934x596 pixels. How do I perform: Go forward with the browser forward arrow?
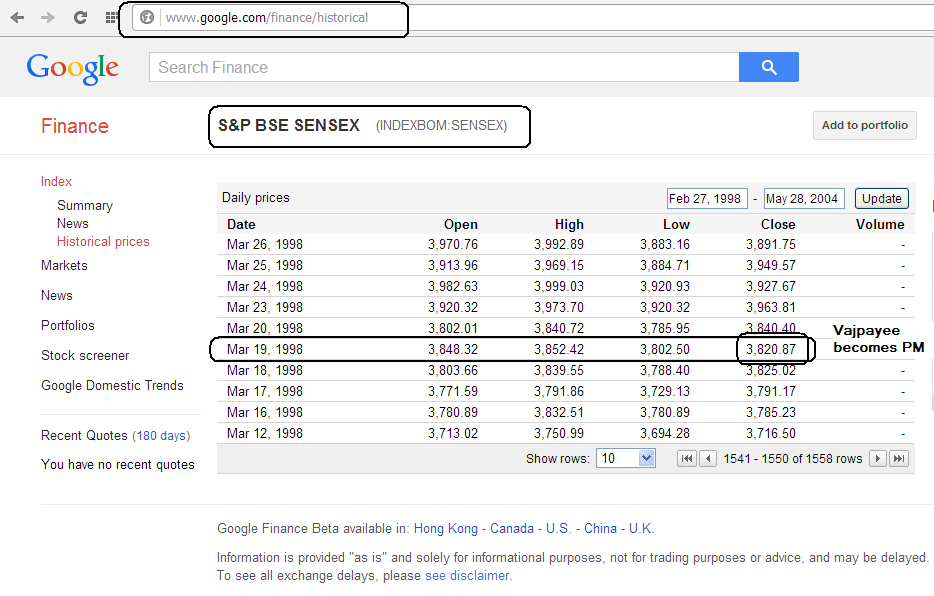click(48, 18)
